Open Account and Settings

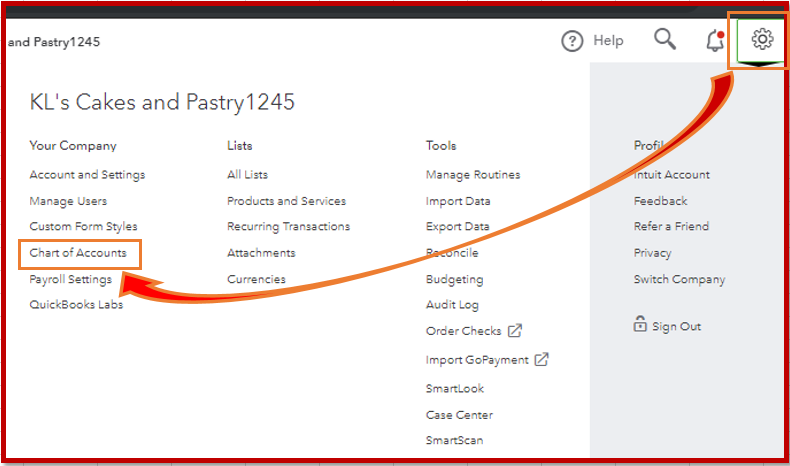coord(87,175)
